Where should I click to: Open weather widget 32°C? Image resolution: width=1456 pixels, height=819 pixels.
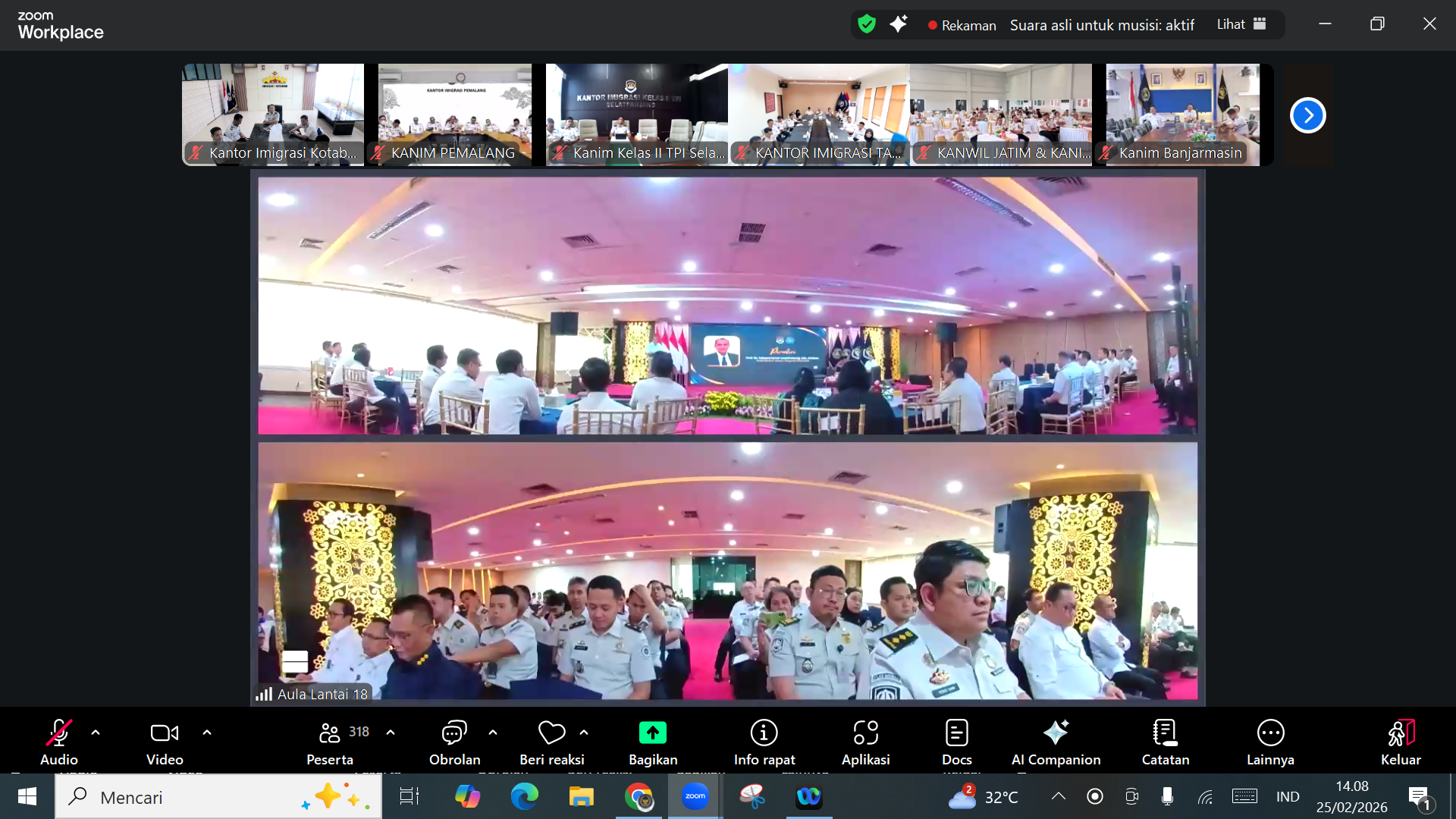984,797
